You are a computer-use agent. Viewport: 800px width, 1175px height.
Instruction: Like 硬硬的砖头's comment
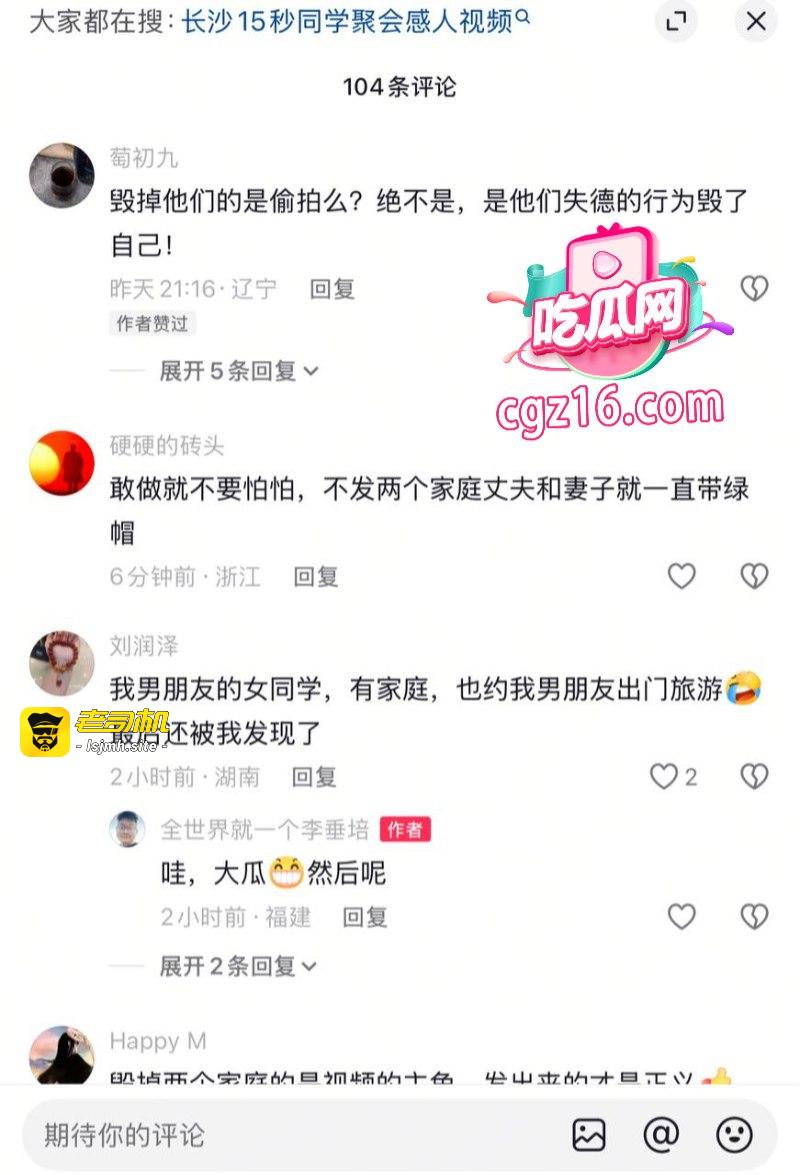682,576
